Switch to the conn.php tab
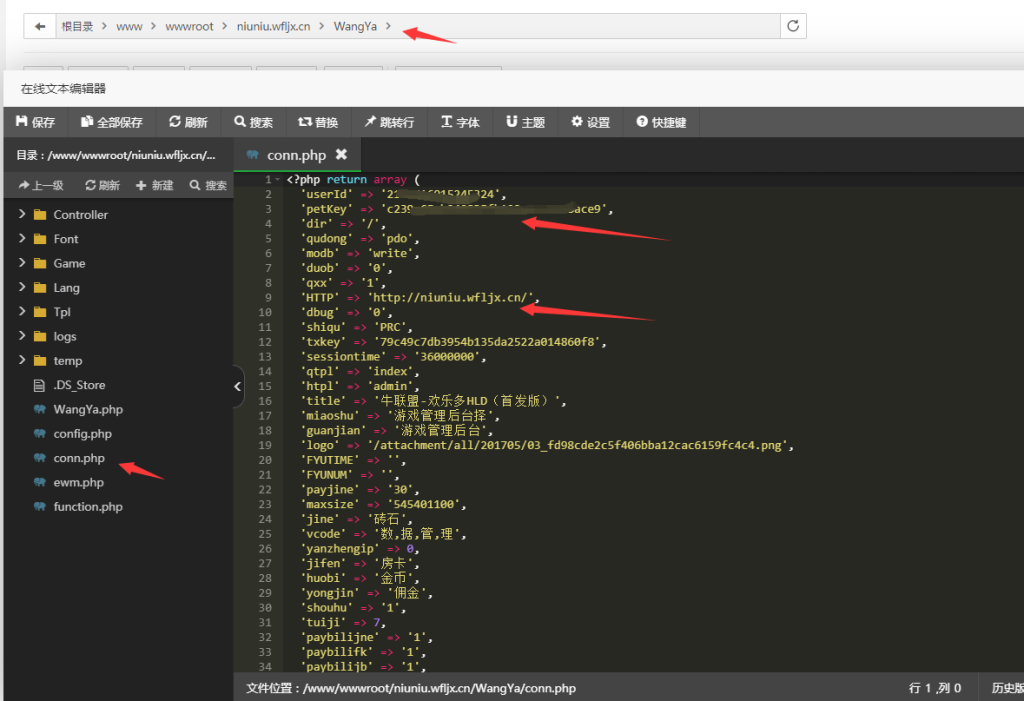This screenshot has width=1024, height=701. (296, 155)
